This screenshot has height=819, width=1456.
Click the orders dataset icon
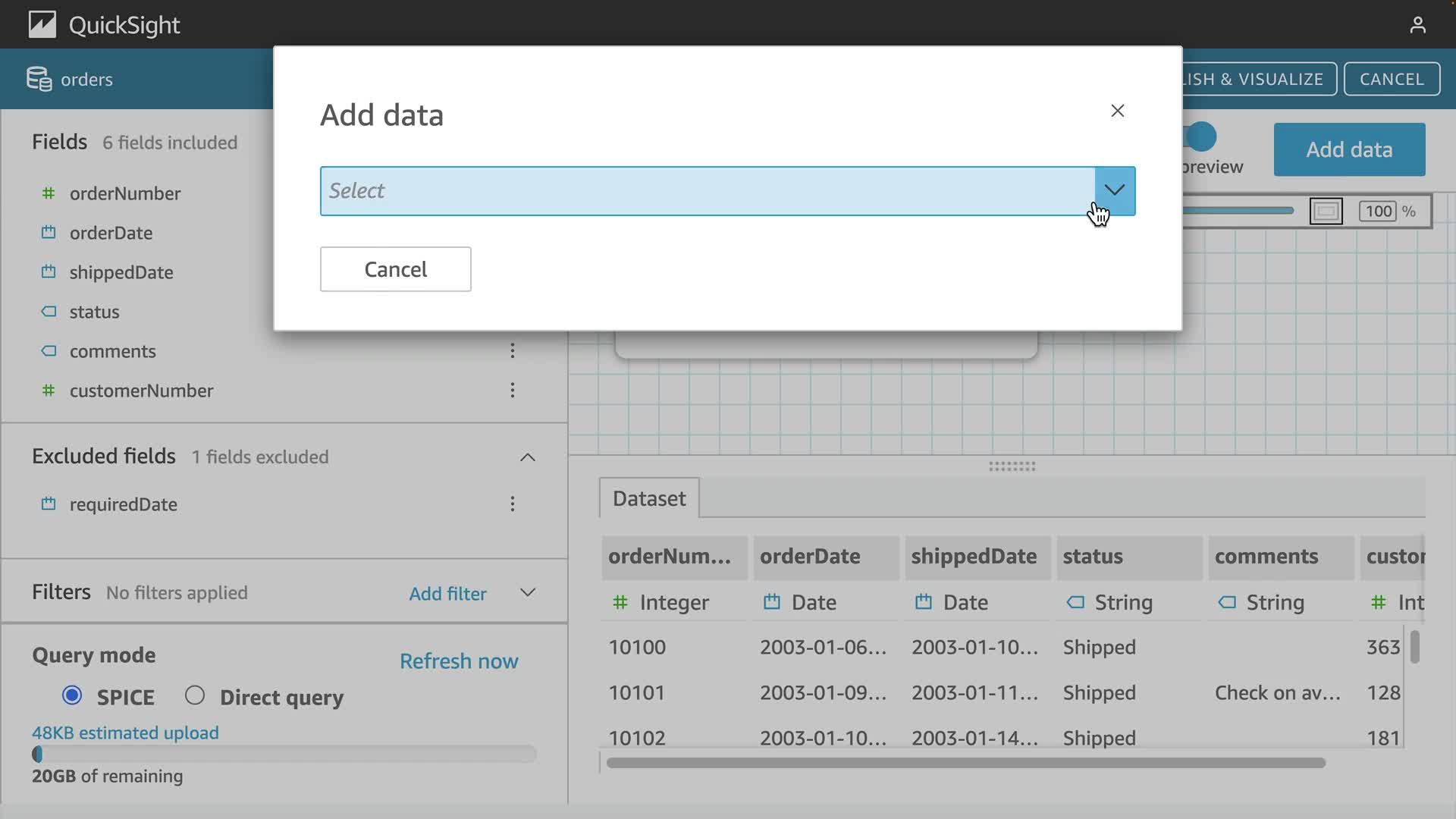point(39,79)
